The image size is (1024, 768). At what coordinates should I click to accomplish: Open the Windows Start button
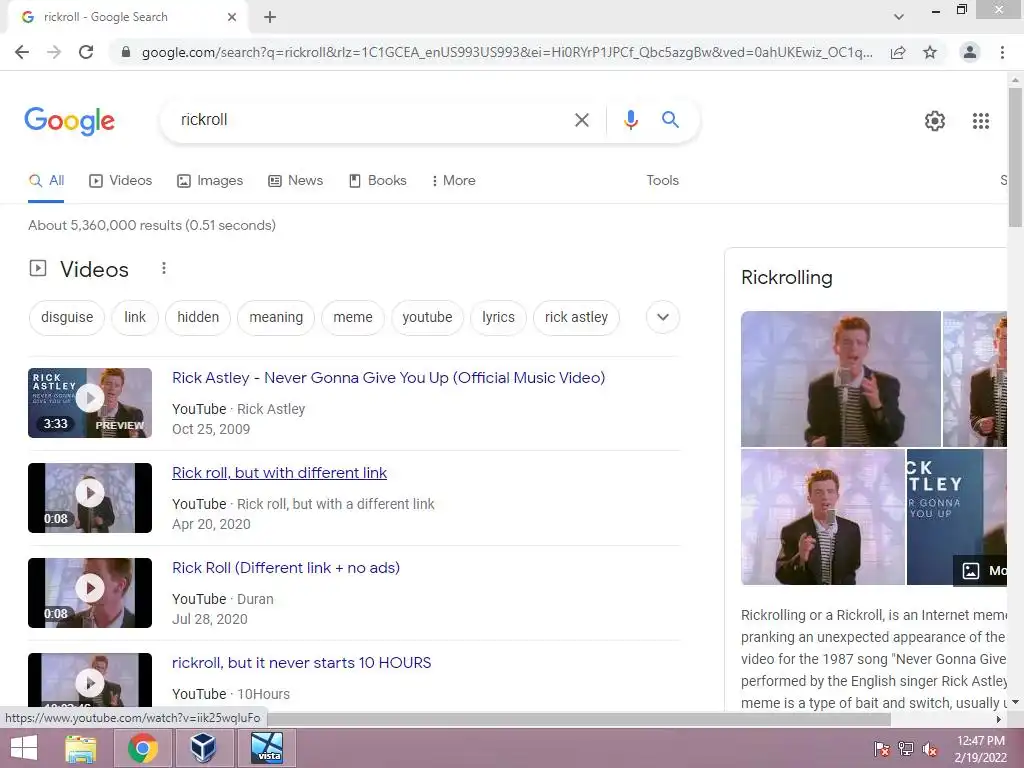tap(24, 748)
